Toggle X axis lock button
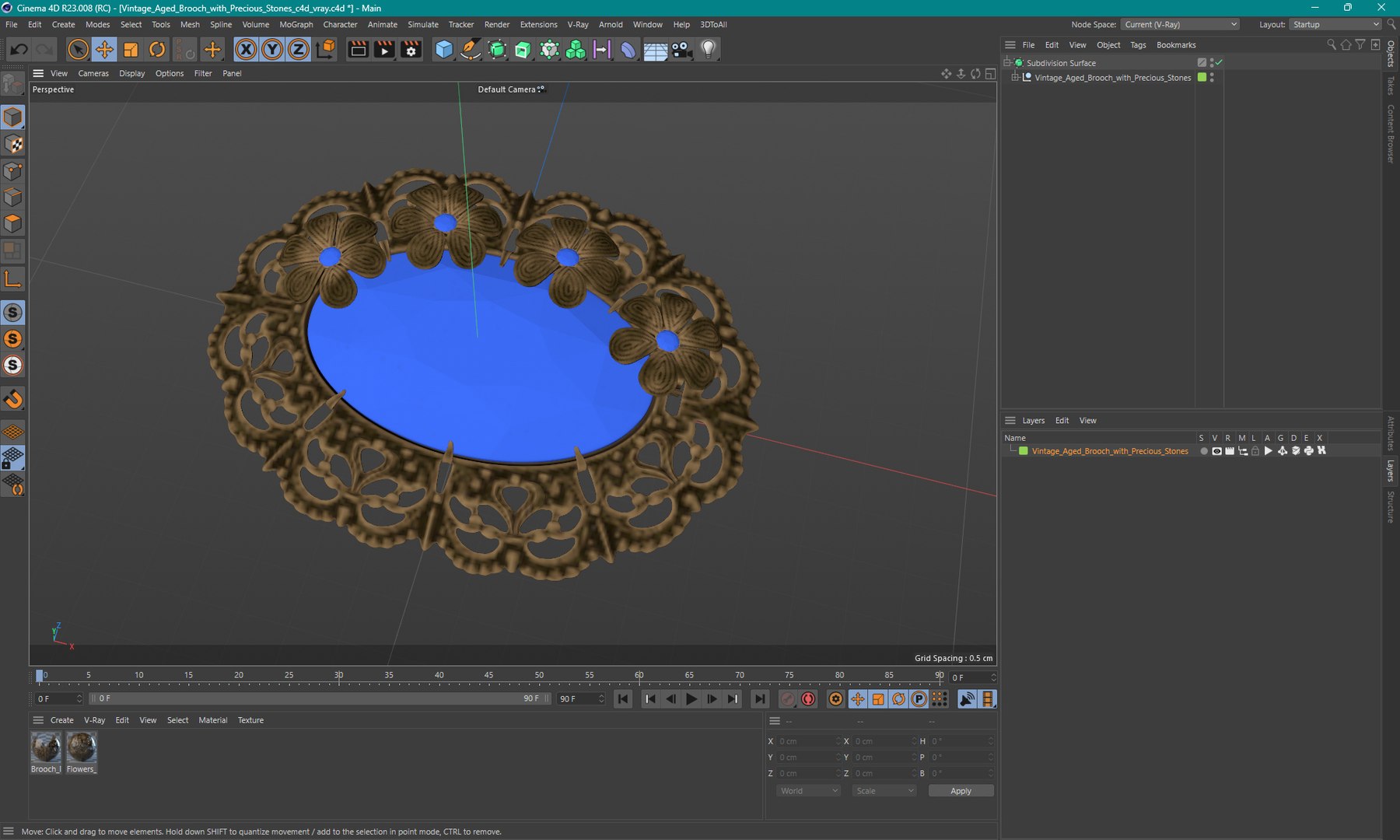Screen dimensions: 1400x840 (246, 50)
